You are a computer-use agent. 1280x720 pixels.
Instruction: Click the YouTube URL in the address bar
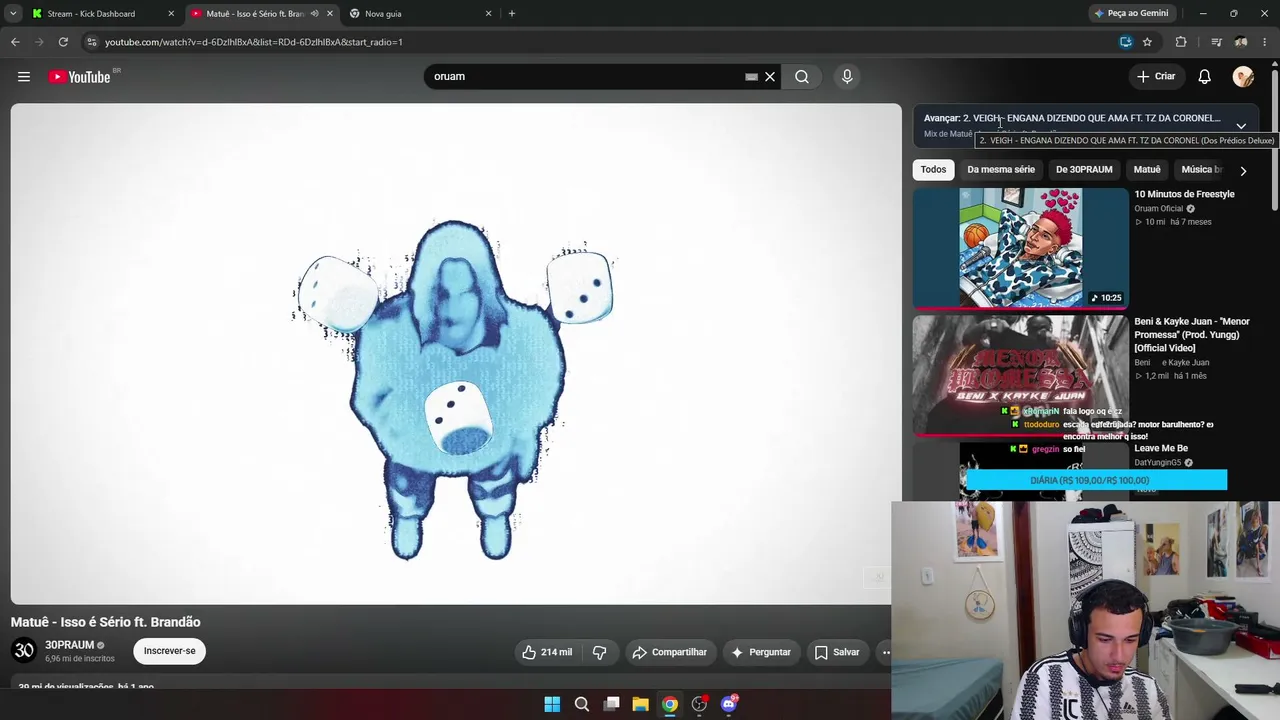coord(254,42)
